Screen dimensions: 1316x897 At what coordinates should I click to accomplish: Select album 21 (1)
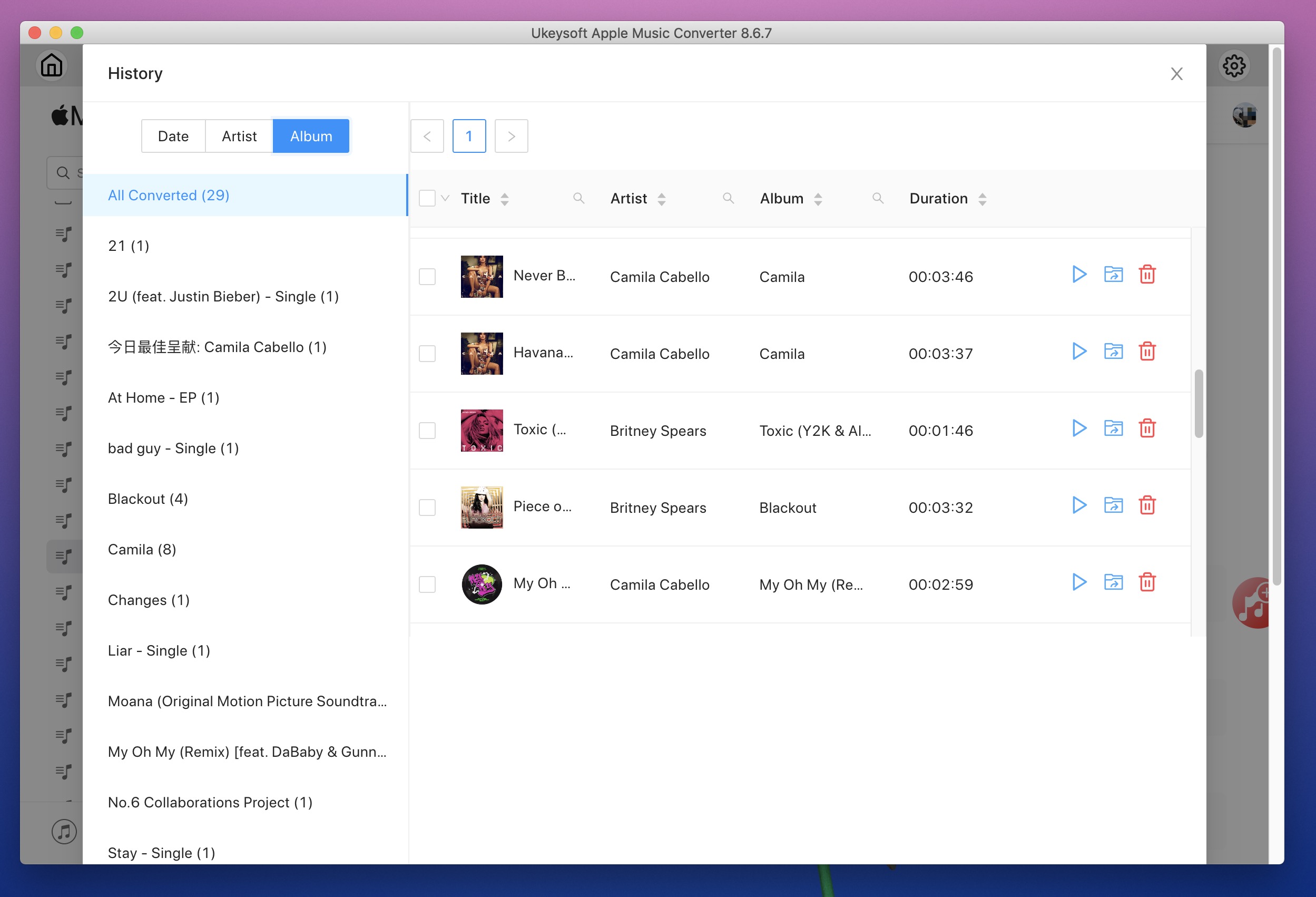pos(245,246)
